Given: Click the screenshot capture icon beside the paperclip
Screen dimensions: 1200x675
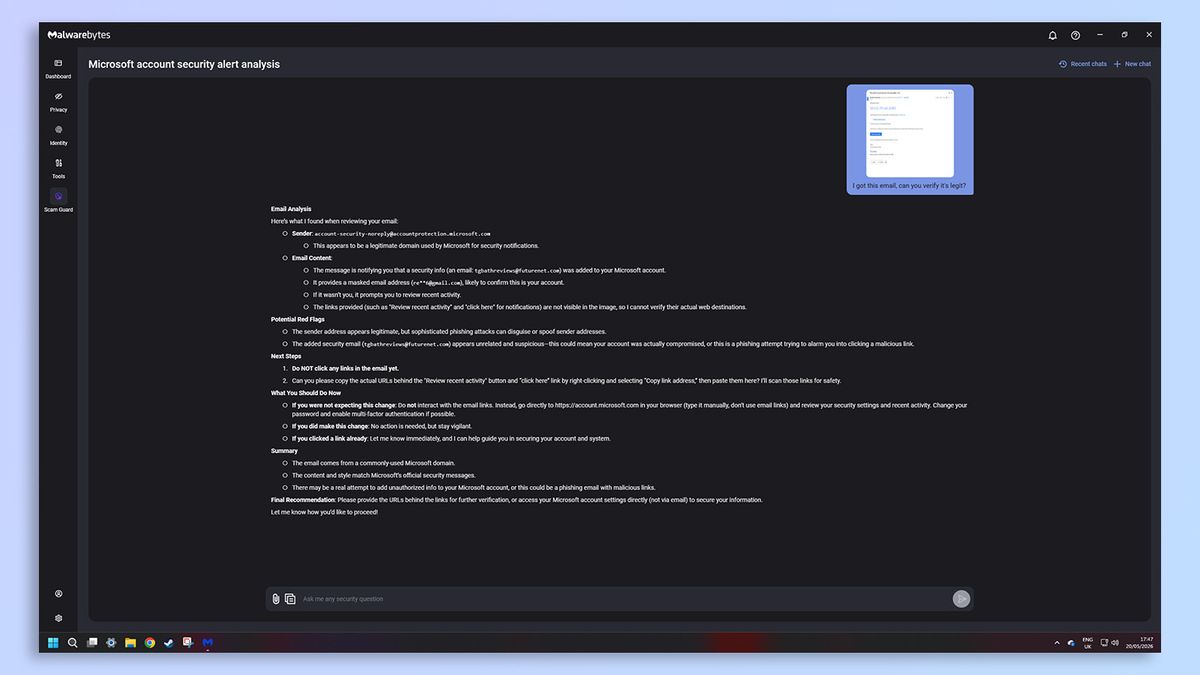Looking at the screenshot, I should (290, 599).
